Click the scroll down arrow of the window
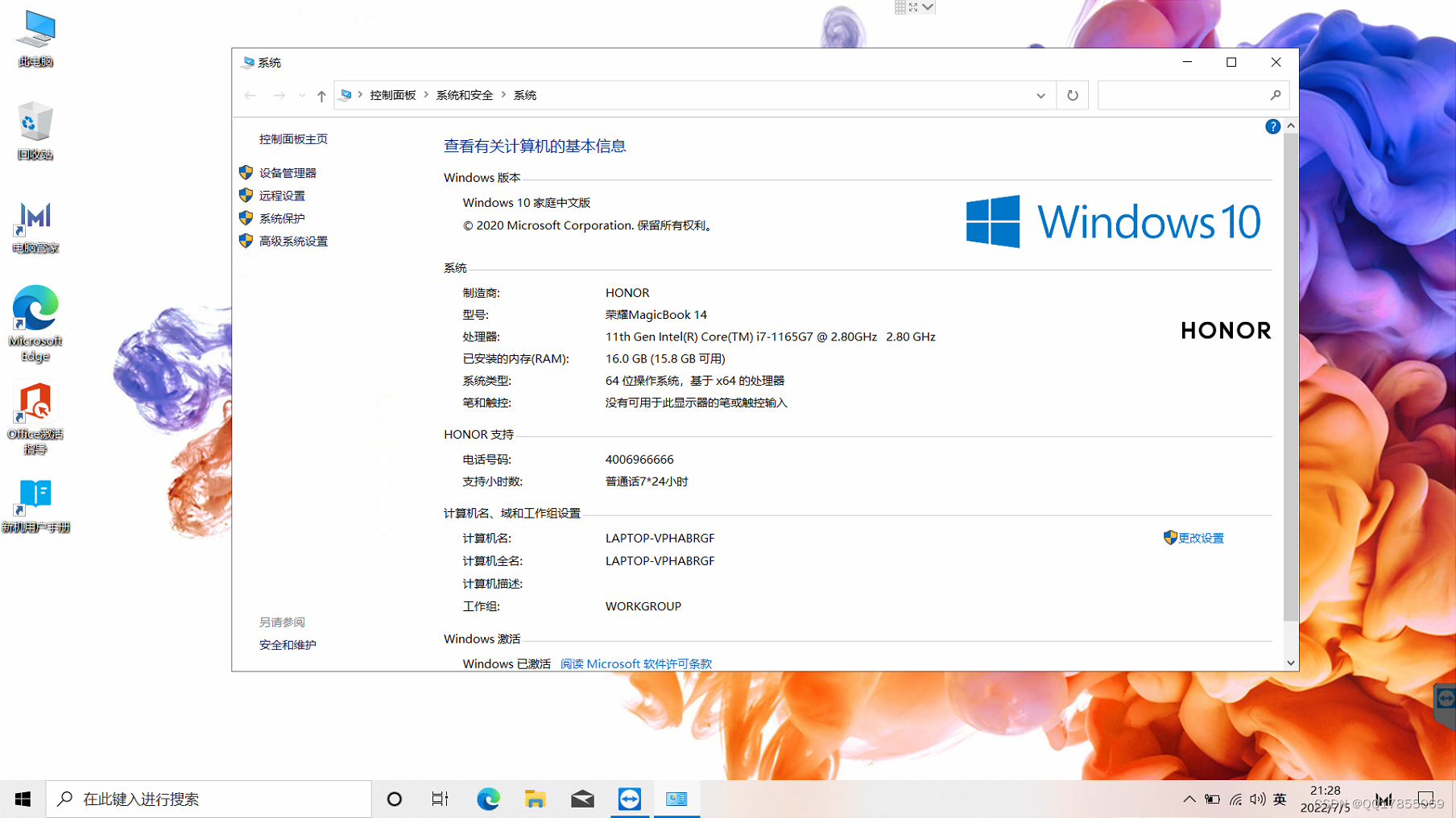Screen dimensions: 1456x818 pyautogui.click(x=1291, y=663)
